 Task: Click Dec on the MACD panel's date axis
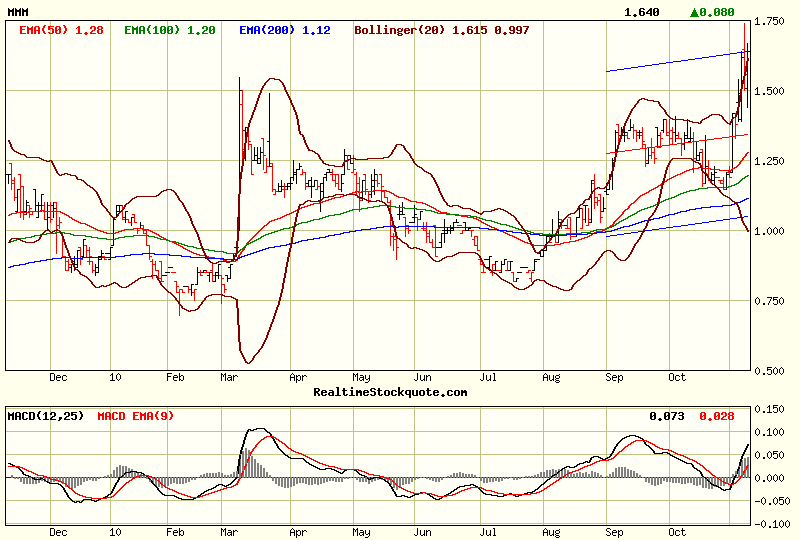58,532
